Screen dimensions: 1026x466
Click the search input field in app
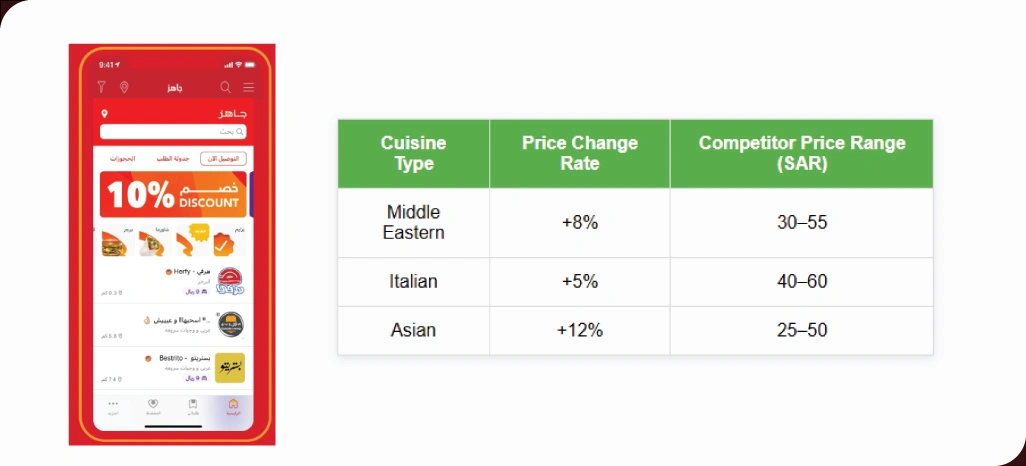coord(172,131)
